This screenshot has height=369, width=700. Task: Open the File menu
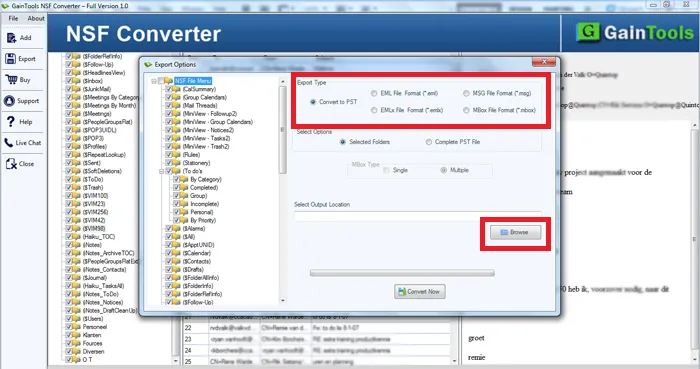[x=13, y=18]
